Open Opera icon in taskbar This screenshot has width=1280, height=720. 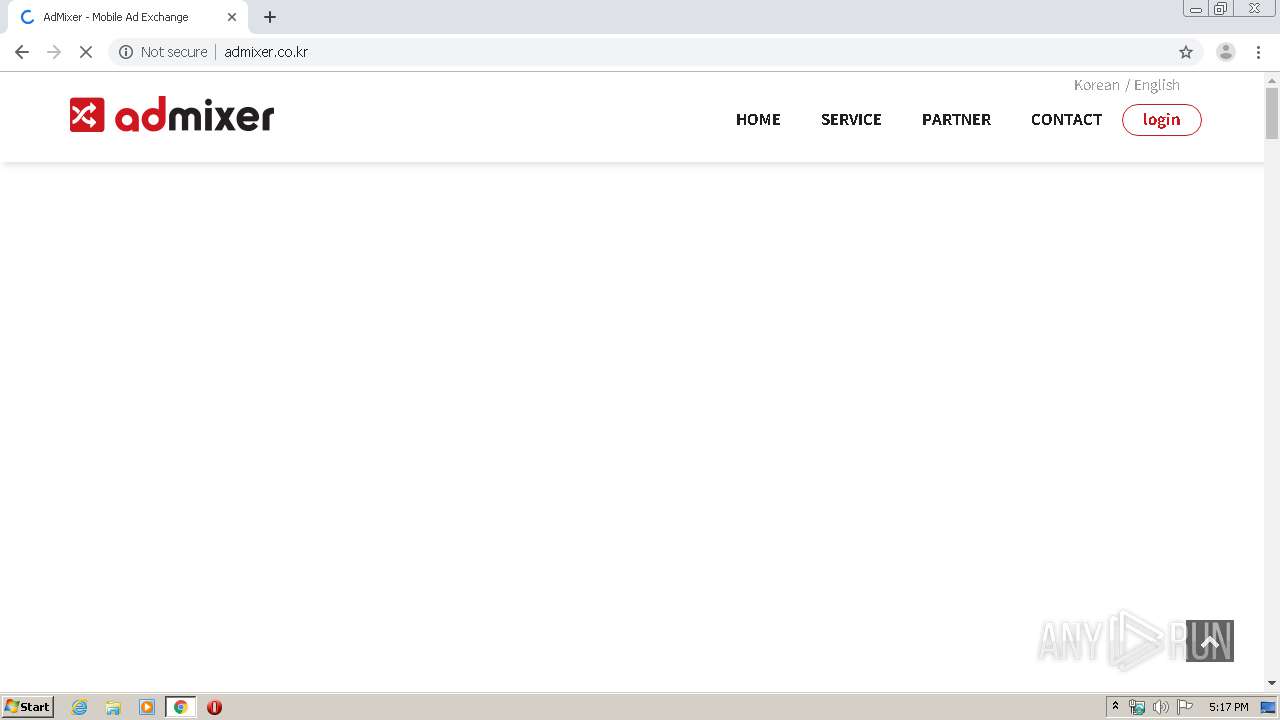point(214,707)
